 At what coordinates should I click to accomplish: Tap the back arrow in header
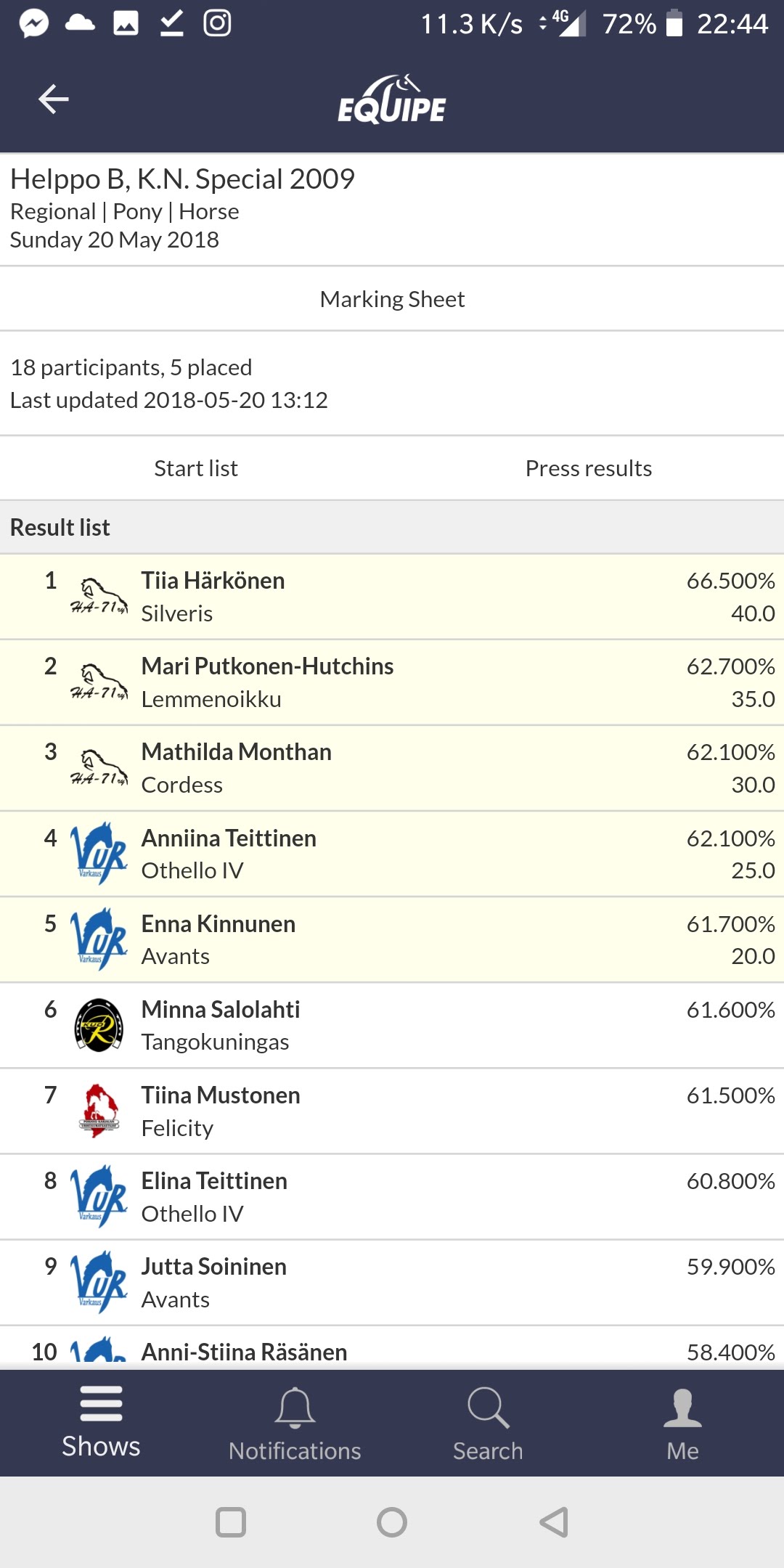tap(54, 99)
